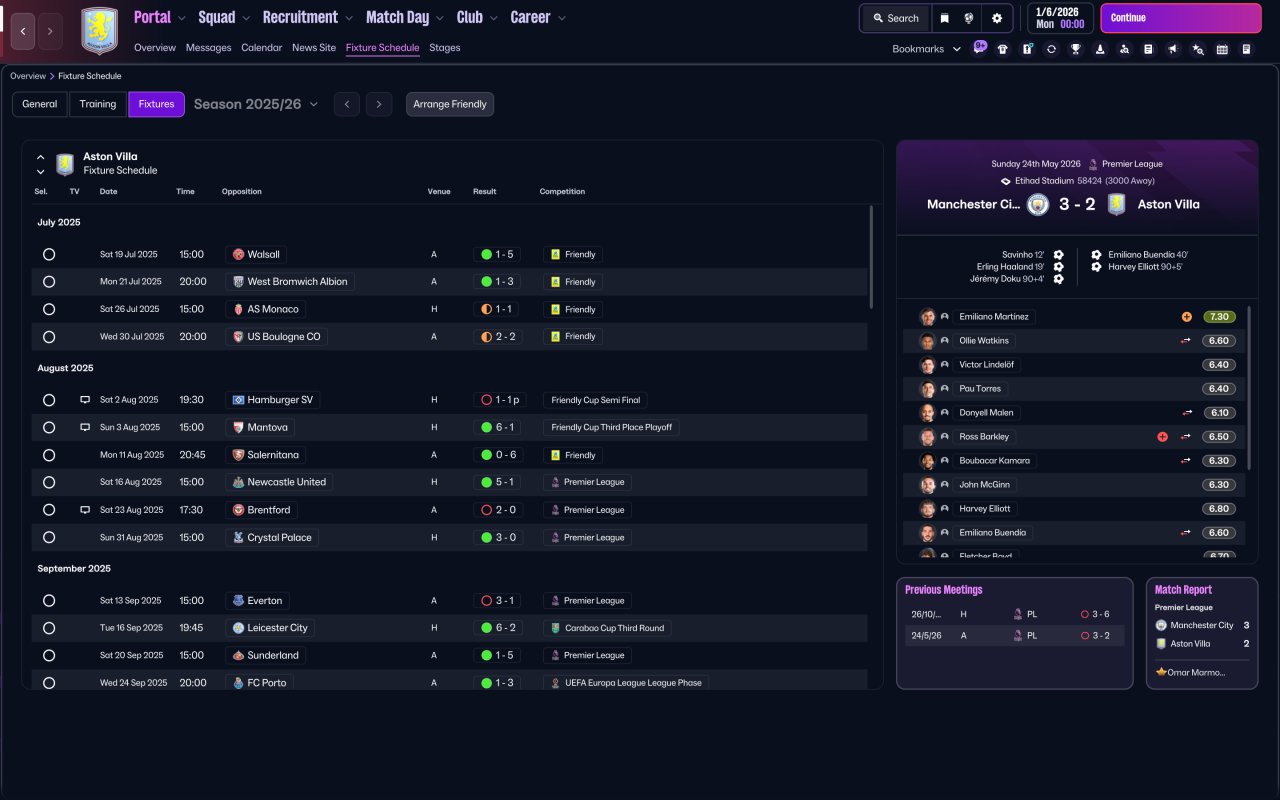Open the Bookmarks dropdown
This screenshot has height=800, width=1280.
[927, 49]
